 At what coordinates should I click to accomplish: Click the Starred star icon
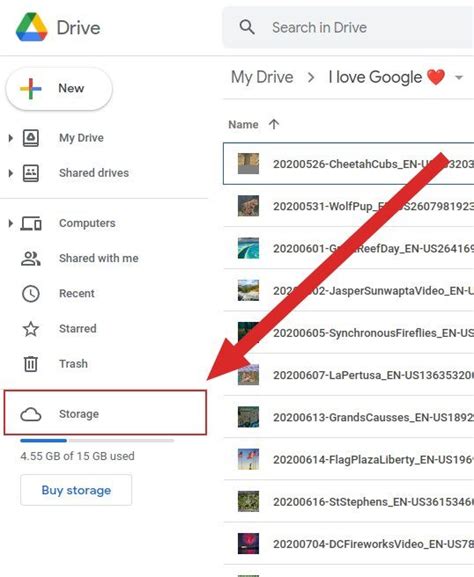tap(31, 329)
